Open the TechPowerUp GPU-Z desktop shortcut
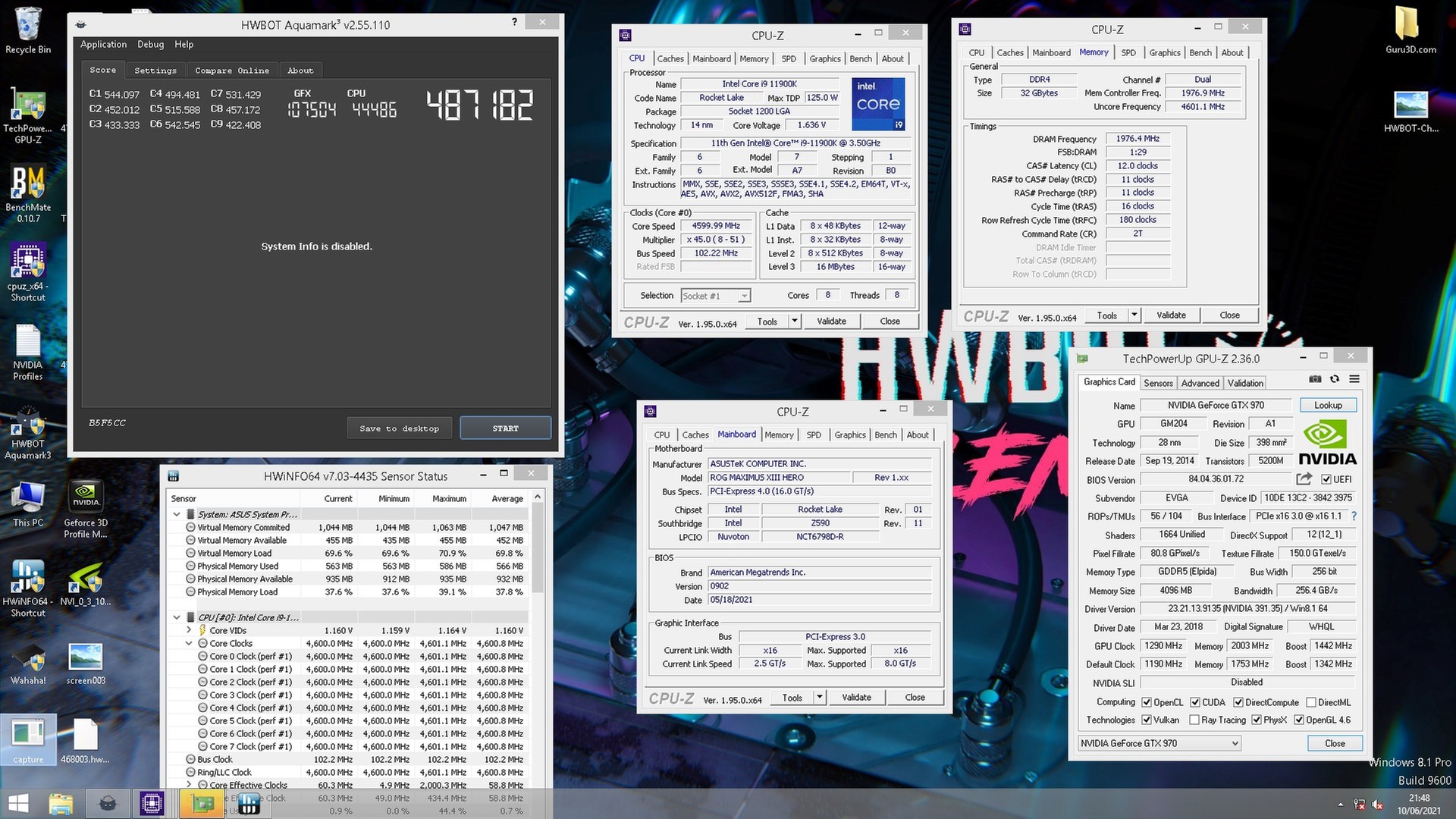 click(28, 116)
